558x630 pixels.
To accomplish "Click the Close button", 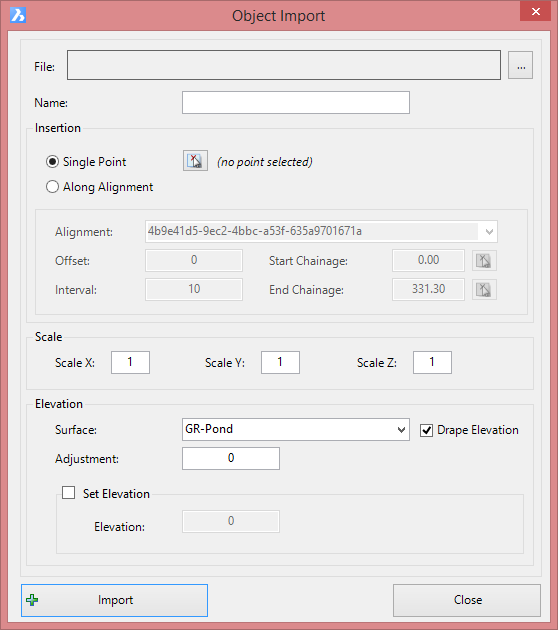I will point(467,600).
